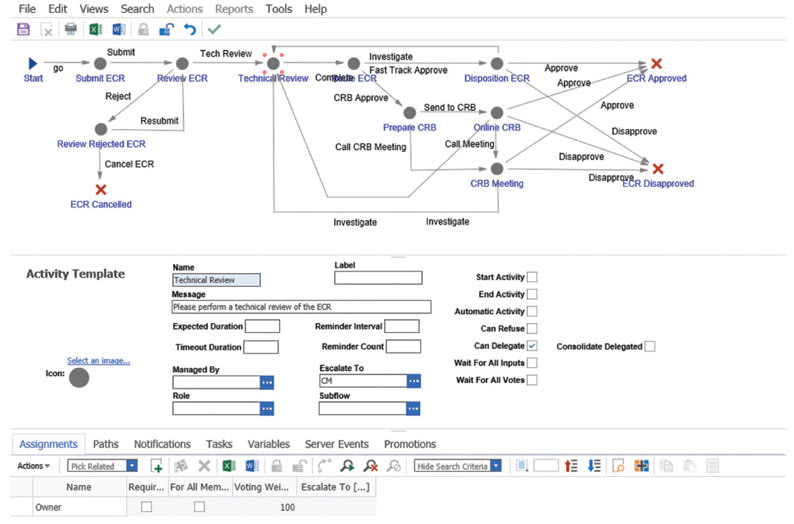794x524 pixels.
Task: Click the sort descending icon in Assignments toolbar
Action: click(x=594, y=466)
